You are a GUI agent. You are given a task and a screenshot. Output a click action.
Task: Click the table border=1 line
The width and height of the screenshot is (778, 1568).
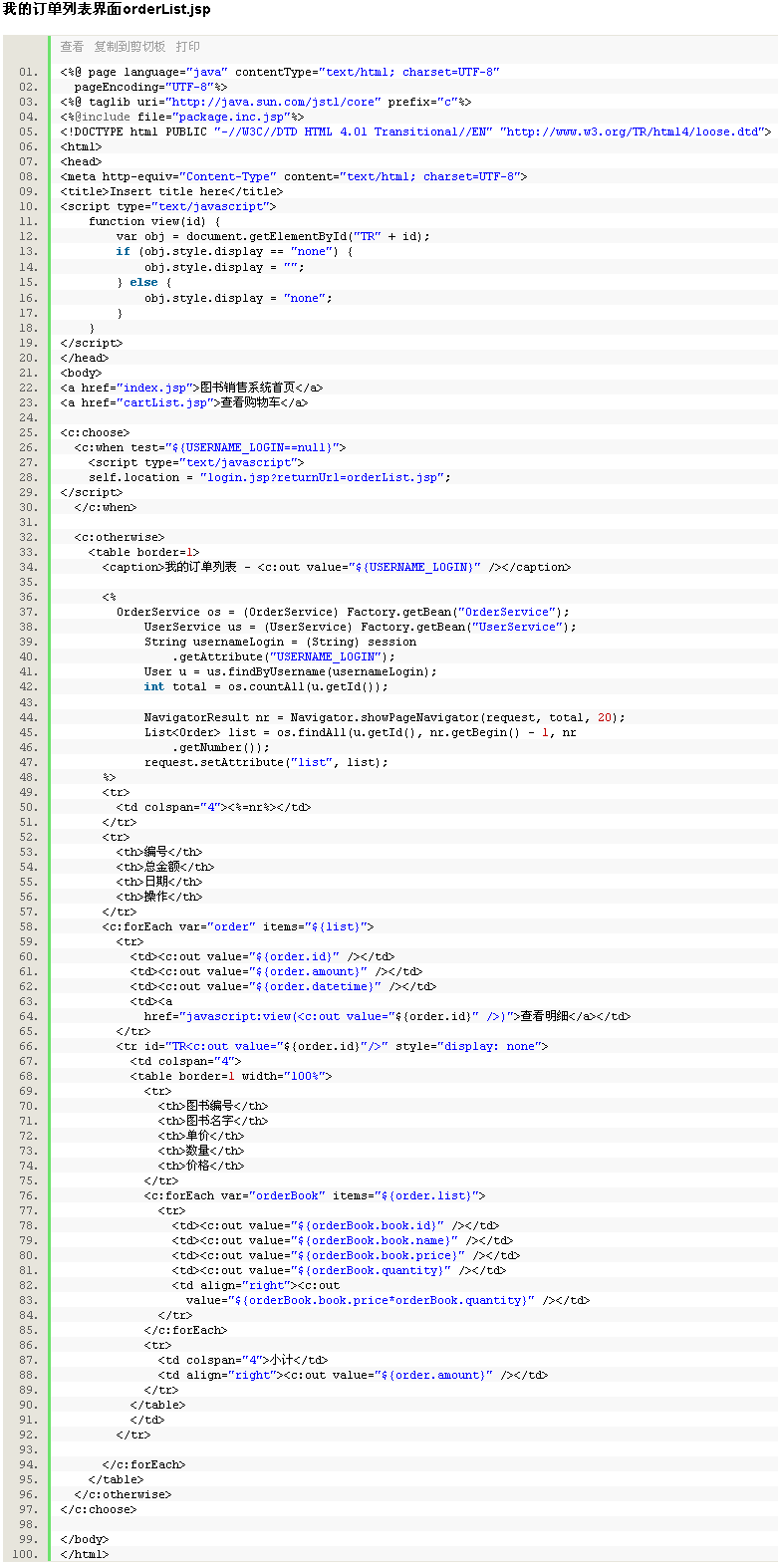pos(143,552)
